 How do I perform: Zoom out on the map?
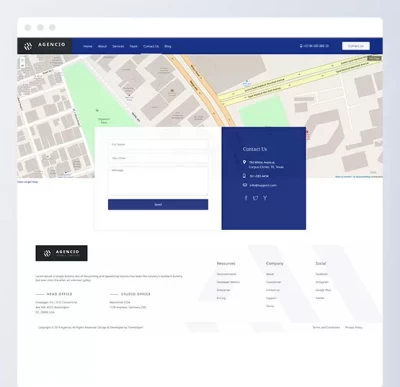pyautogui.click(x=23, y=65)
